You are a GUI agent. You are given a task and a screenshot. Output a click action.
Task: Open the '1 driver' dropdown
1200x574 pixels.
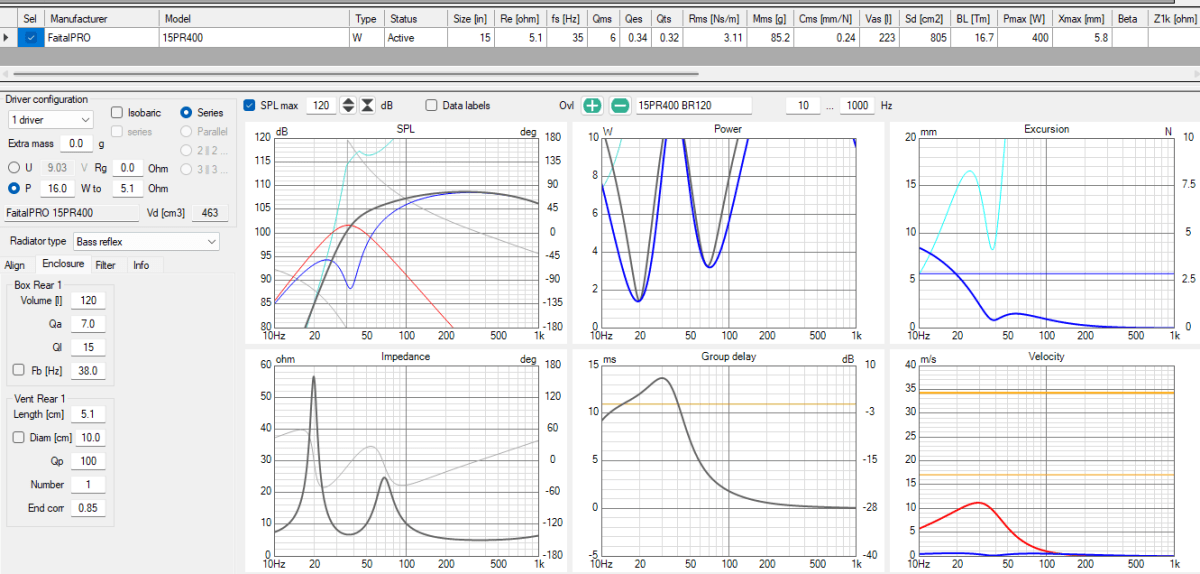click(x=49, y=119)
